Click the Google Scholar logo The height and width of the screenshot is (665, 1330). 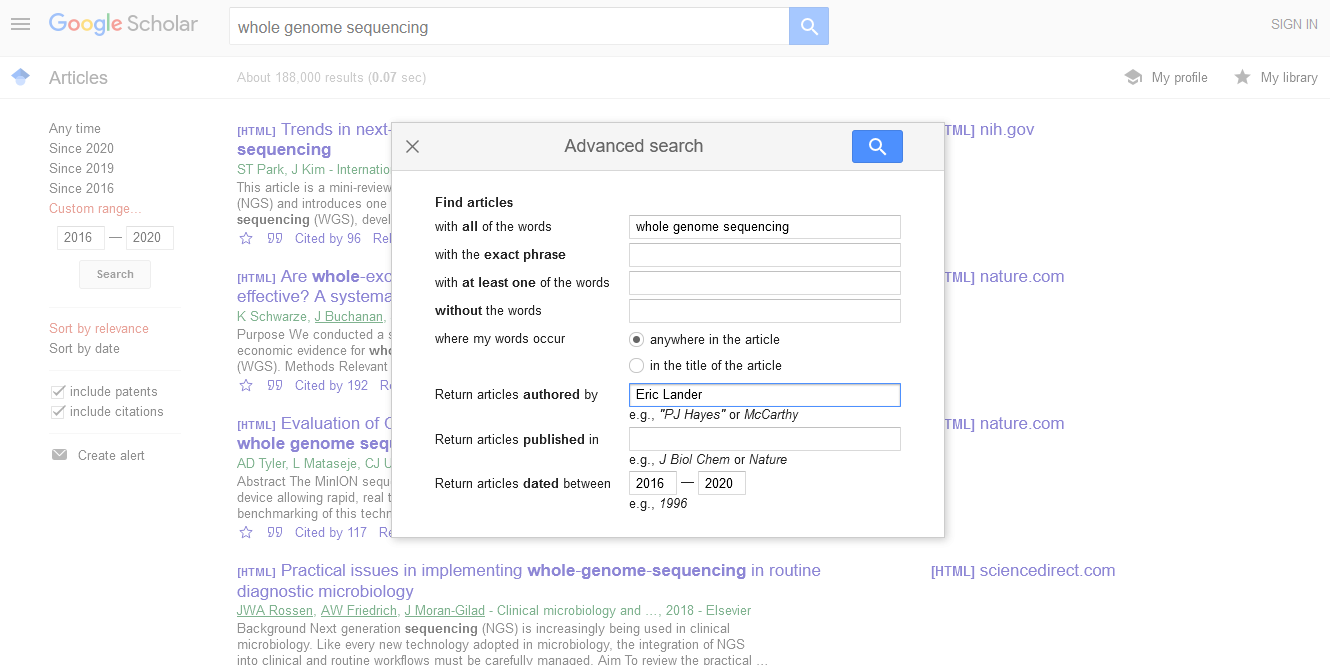123,25
